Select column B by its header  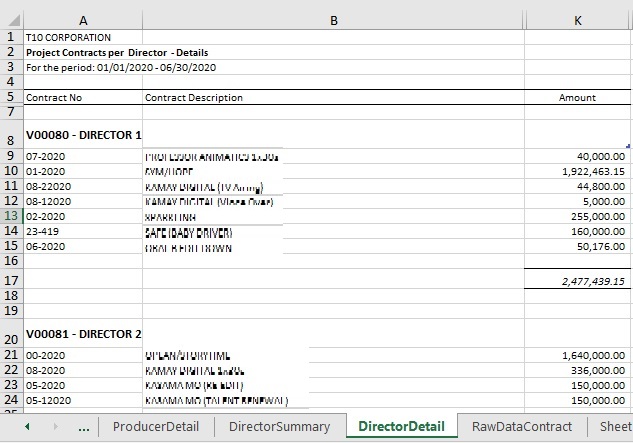coord(333,18)
